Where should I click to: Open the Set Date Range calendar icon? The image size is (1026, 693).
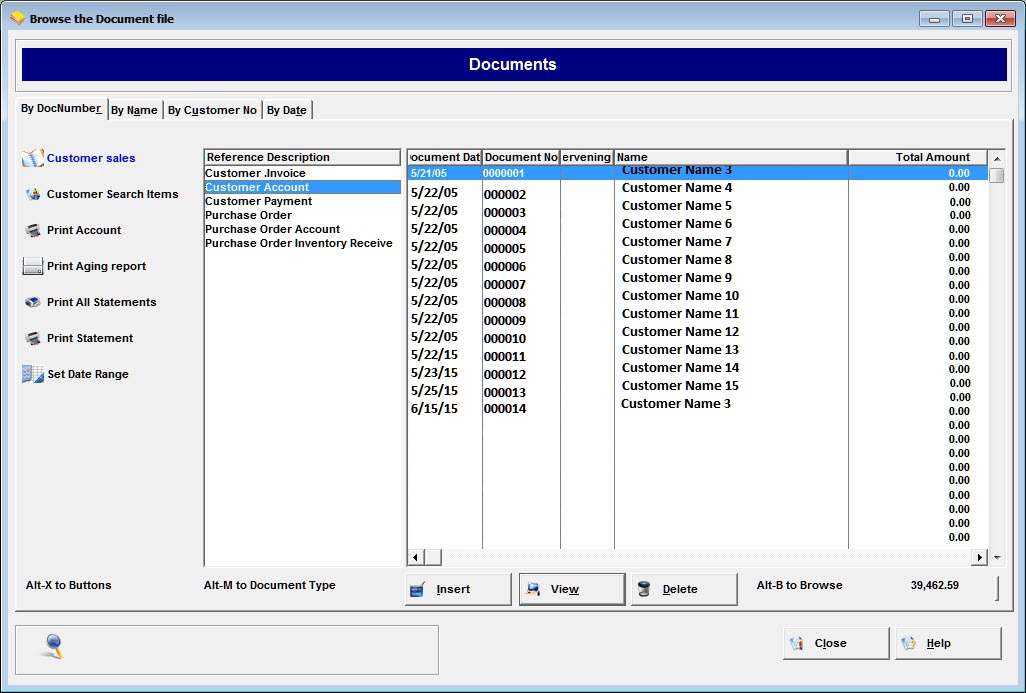[x=33, y=374]
